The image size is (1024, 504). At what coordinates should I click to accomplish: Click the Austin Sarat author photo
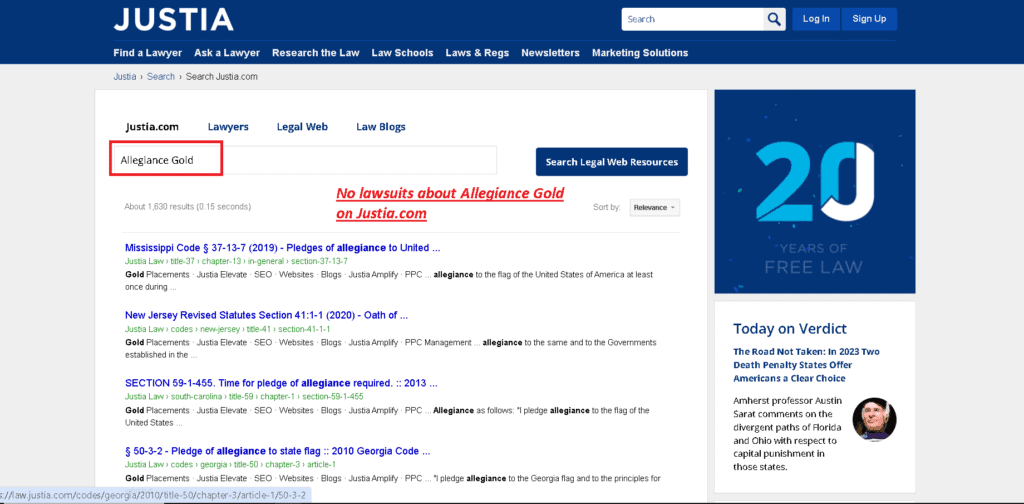[874, 419]
